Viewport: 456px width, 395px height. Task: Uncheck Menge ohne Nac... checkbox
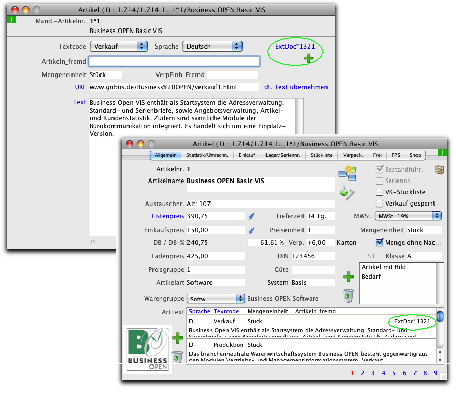pos(379,242)
